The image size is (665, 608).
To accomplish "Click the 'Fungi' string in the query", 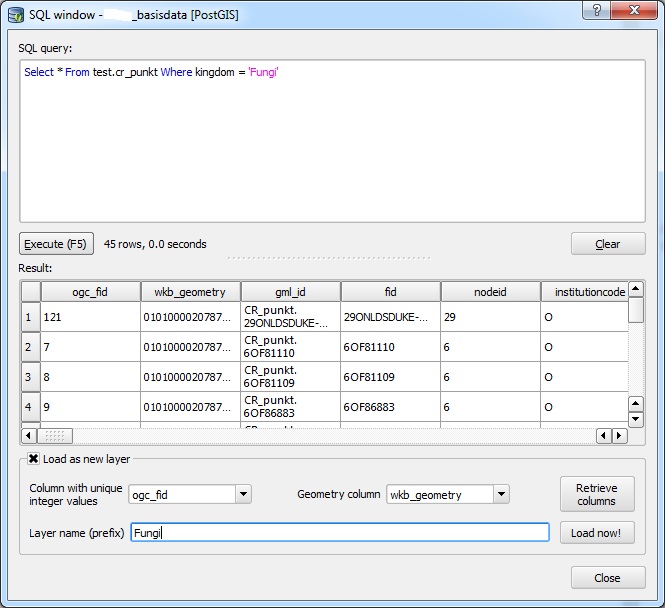I will point(263,72).
